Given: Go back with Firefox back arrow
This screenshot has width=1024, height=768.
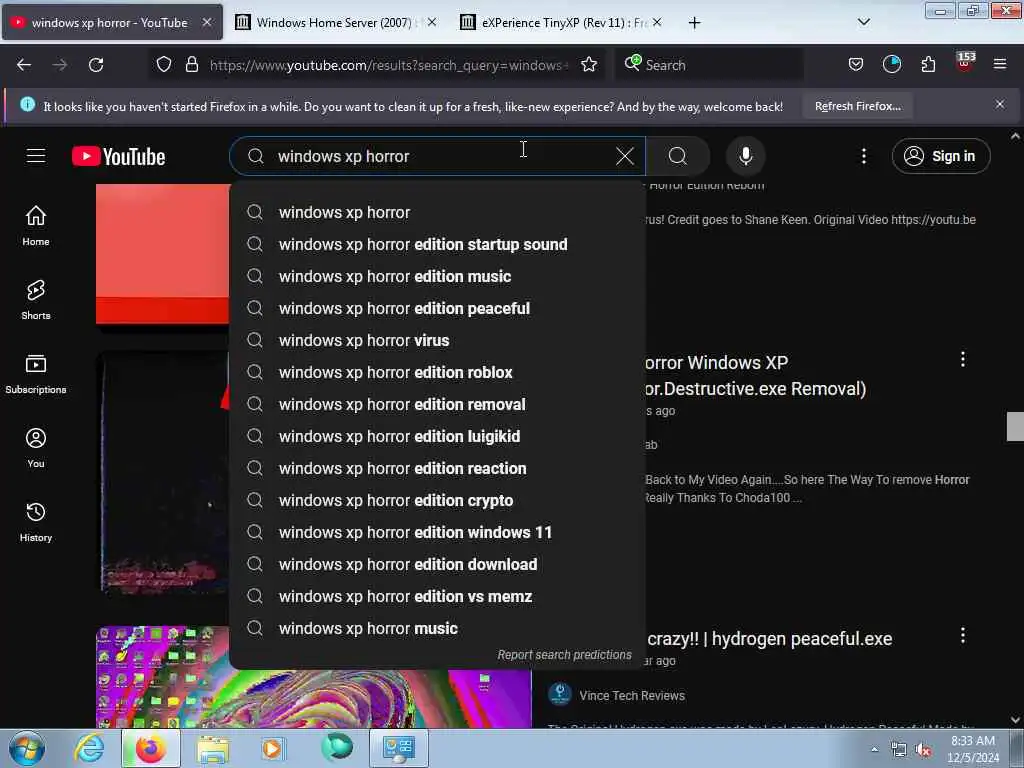Looking at the screenshot, I should 24,65.
